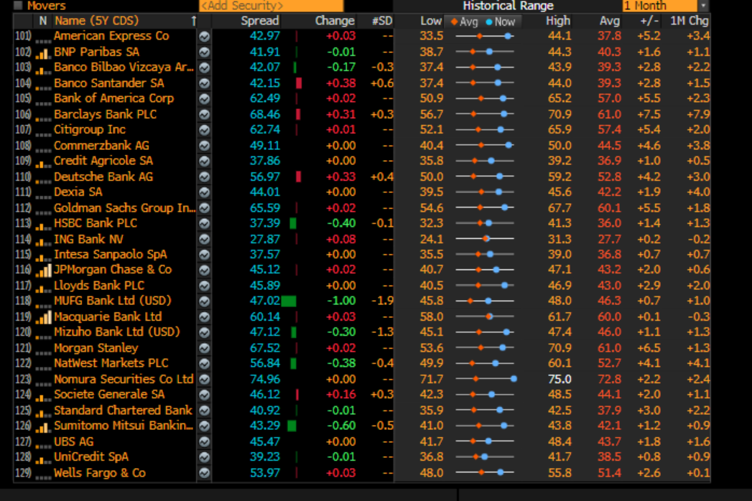Click the Movers tab label
The width and height of the screenshot is (752, 501).
point(46,6)
